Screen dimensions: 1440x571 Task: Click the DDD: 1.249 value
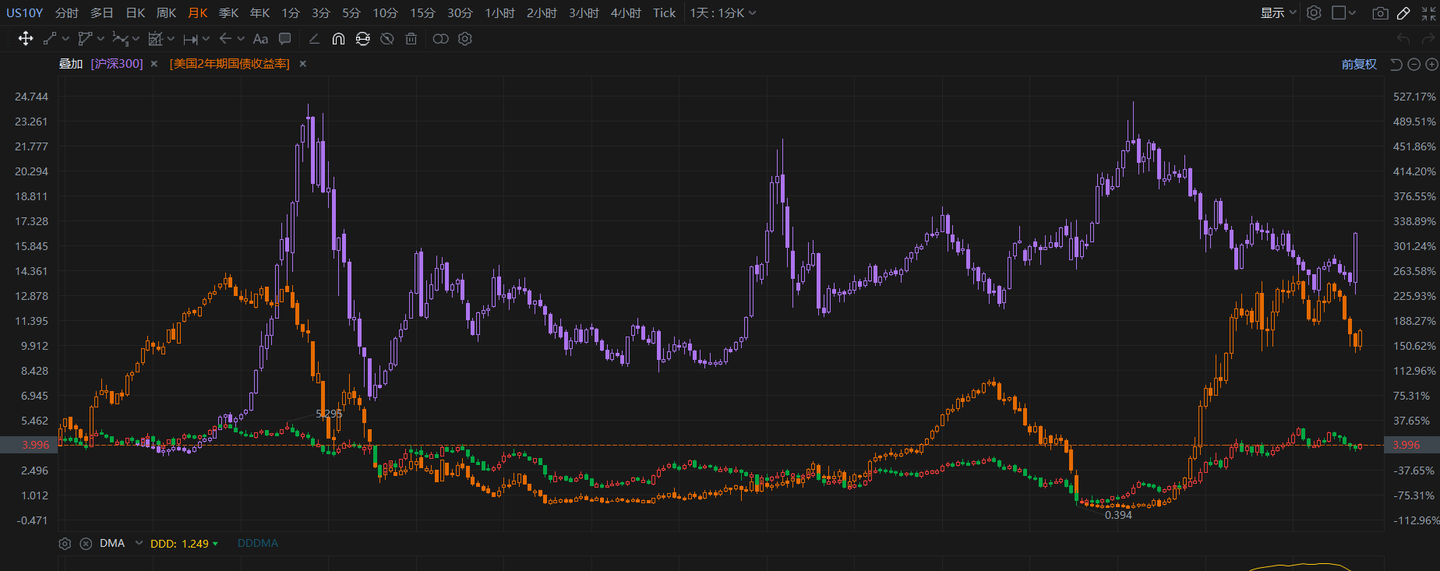[179, 543]
